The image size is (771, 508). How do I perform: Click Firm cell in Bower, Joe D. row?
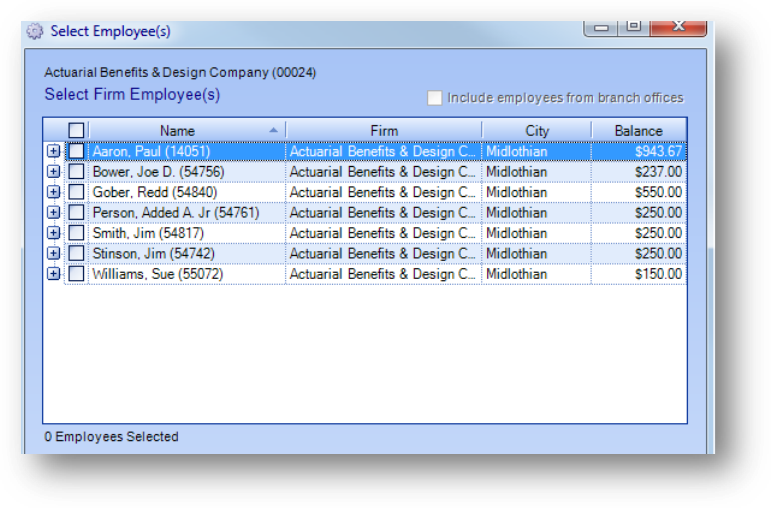tap(384, 172)
